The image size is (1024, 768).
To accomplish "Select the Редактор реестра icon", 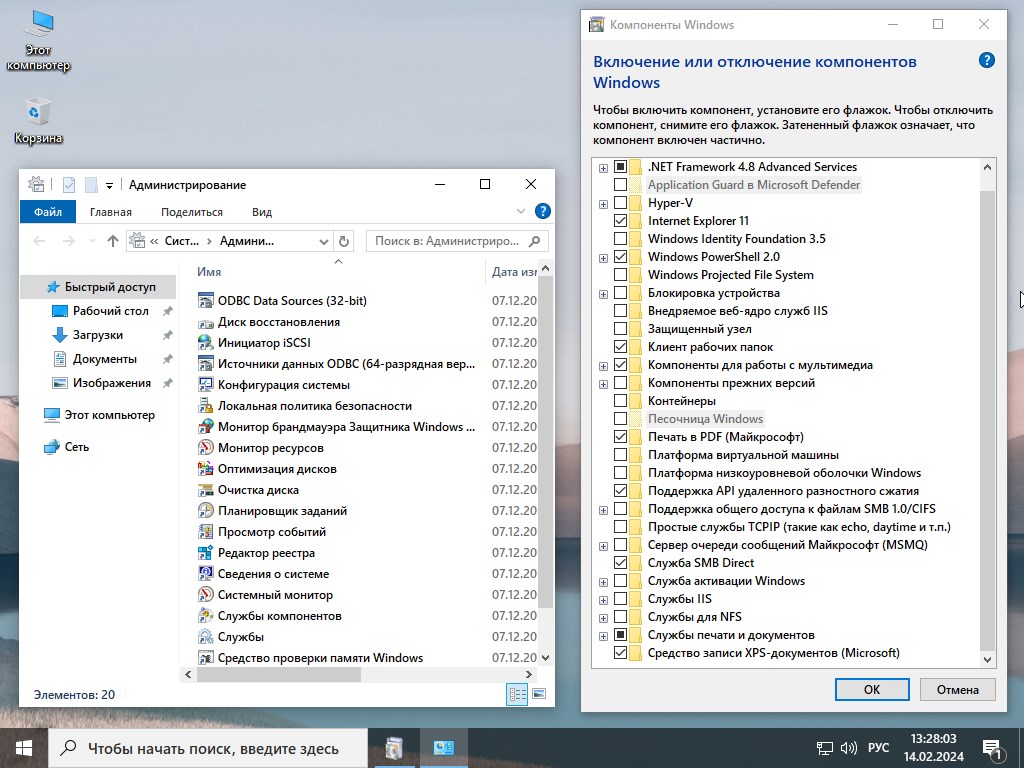I will [x=206, y=552].
